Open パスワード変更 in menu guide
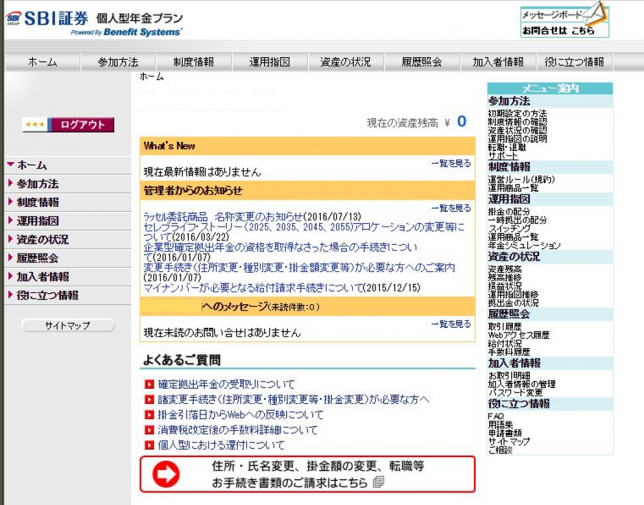Screen dimensions: 644x505 tap(515, 392)
